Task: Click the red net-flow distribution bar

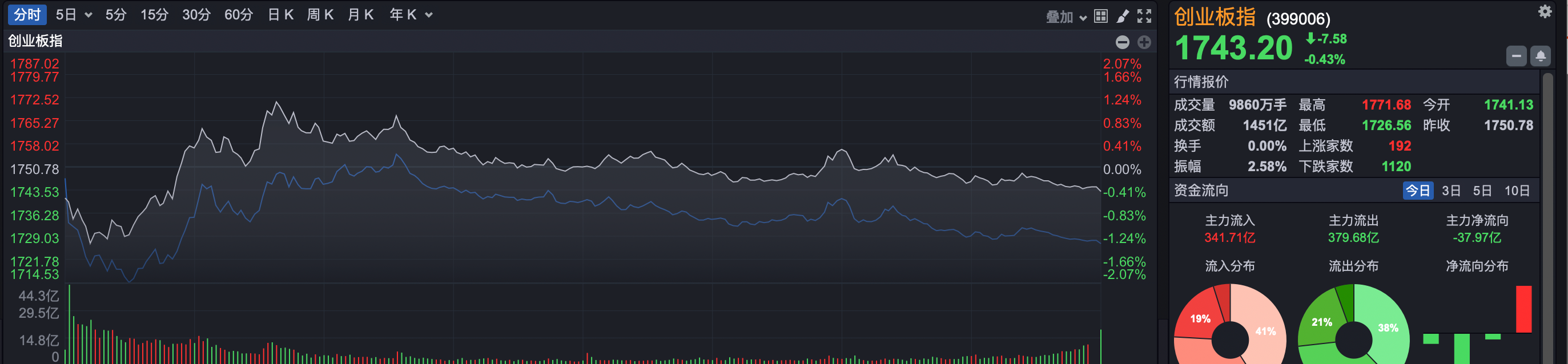Action: tap(1523, 309)
